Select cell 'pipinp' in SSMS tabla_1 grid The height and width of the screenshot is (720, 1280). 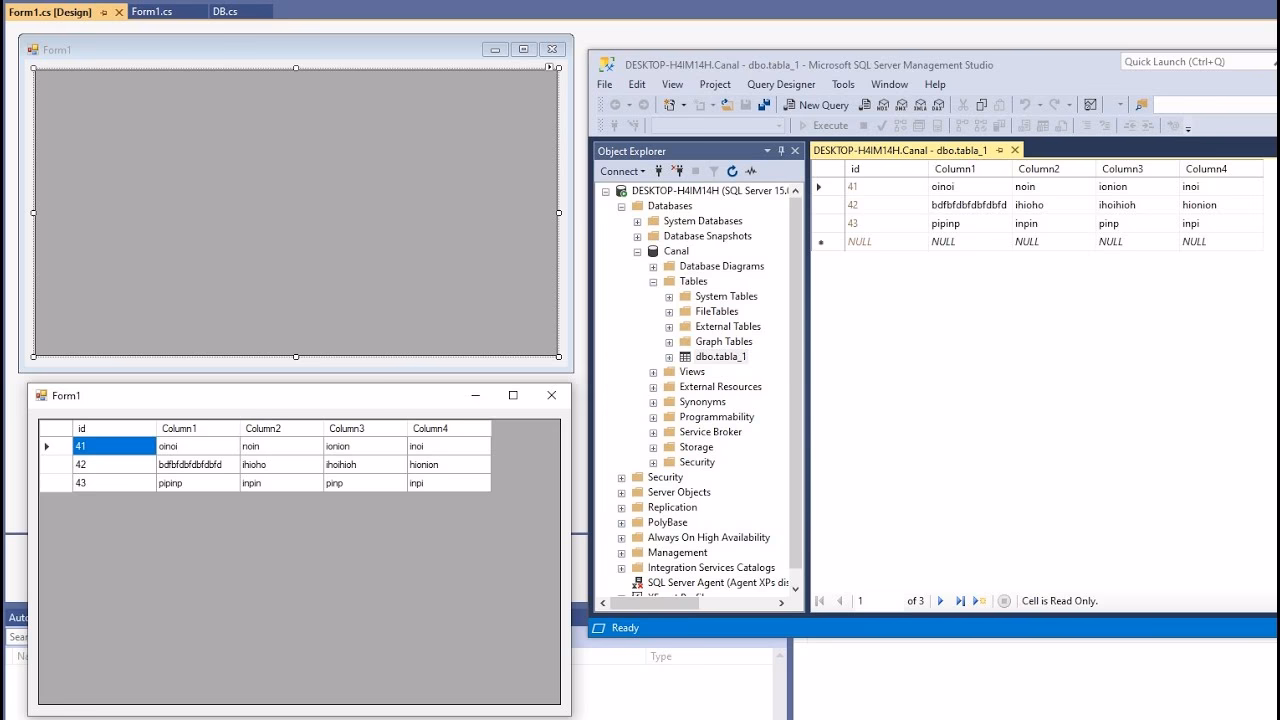click(969, 224)
